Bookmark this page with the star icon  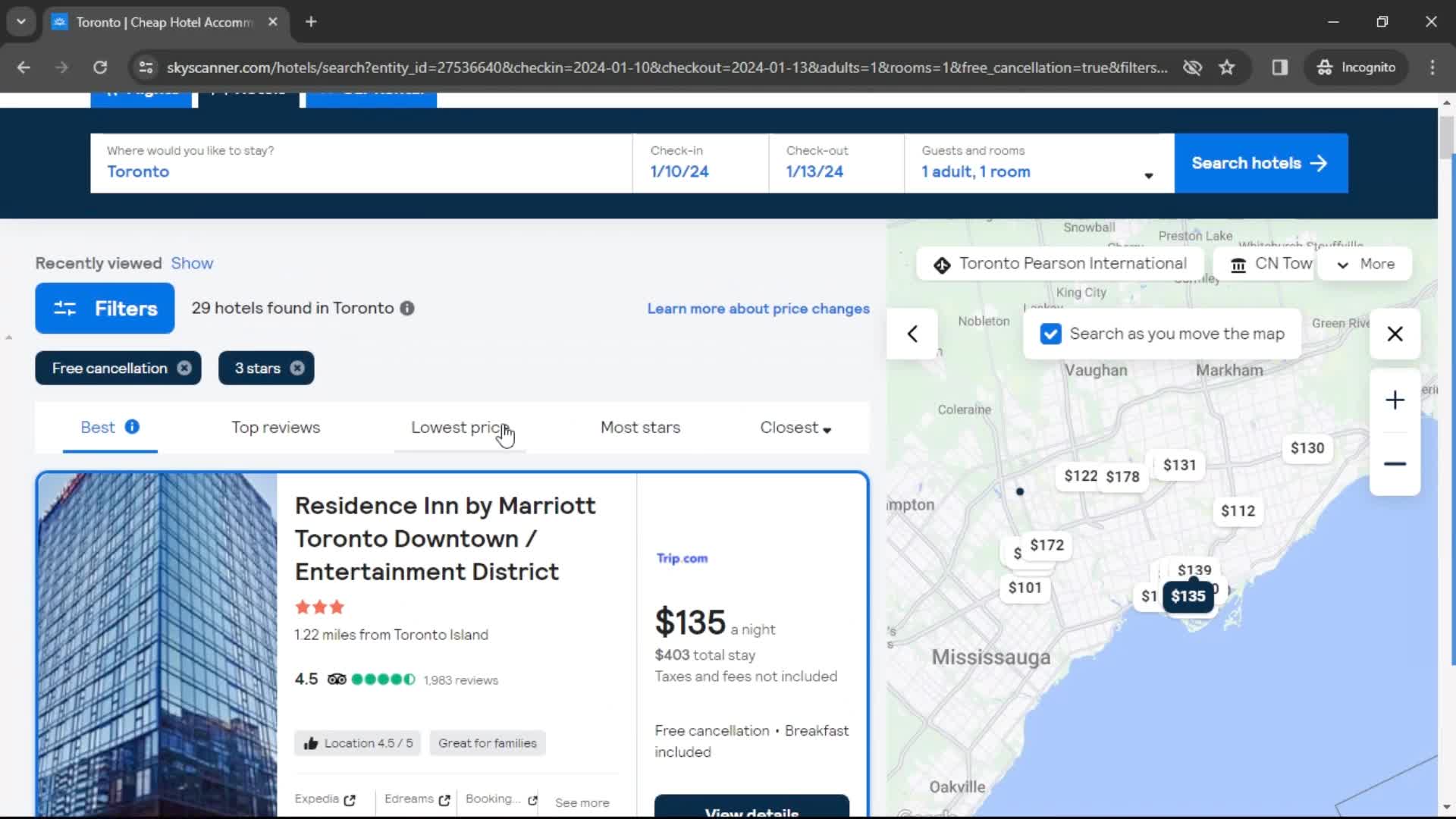1227,67
